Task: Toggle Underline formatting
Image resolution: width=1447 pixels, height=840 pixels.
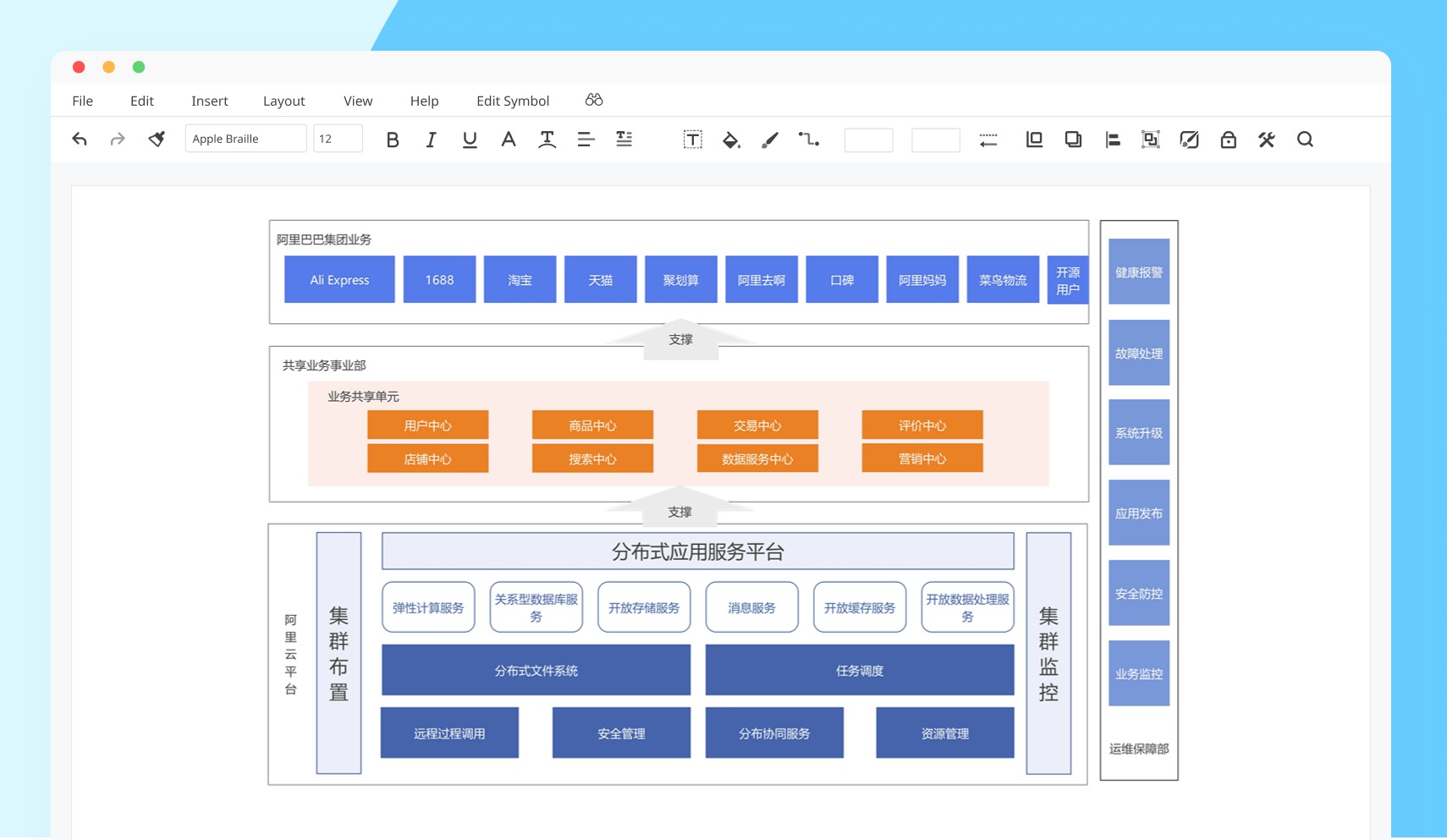Action: pyautogui.click(x=470, y=140)
